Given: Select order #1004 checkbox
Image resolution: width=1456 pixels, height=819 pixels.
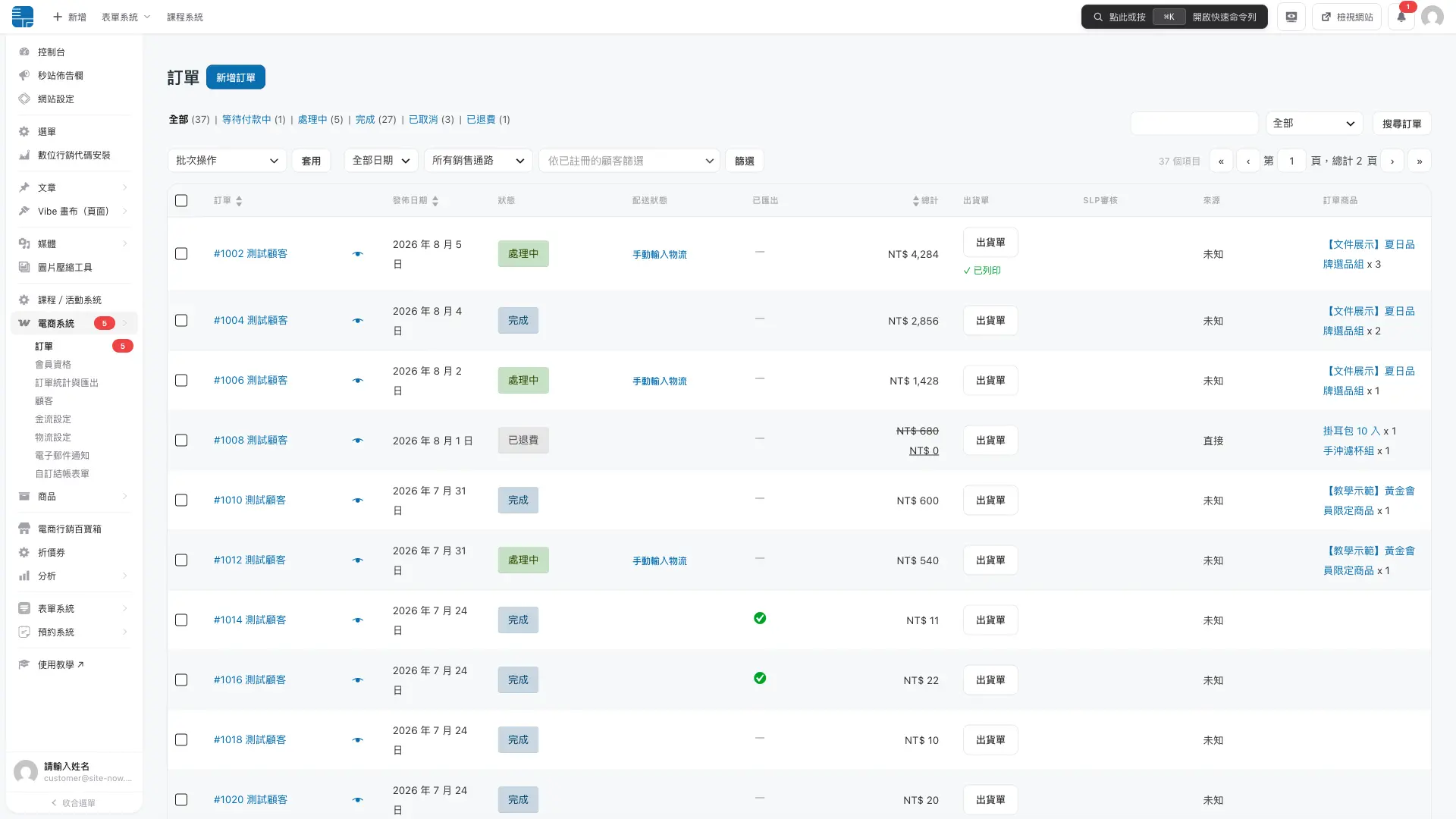Looking at the screenshot, I should click(x=181, y=320).
